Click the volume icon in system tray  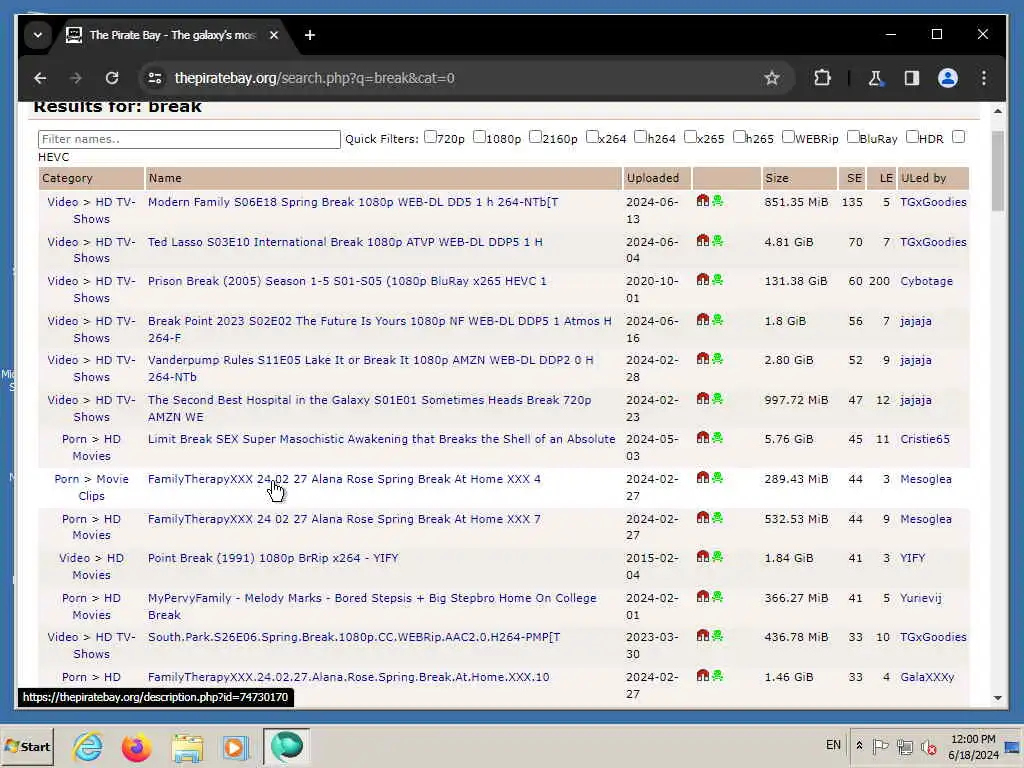click(928, 747)
